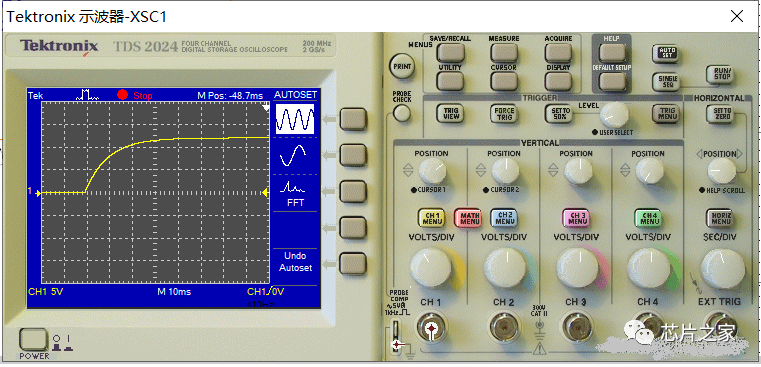Viewport: 761px width, 367px height.
Task: Toggle the POWER switch
Action: [x=32, y=339]
